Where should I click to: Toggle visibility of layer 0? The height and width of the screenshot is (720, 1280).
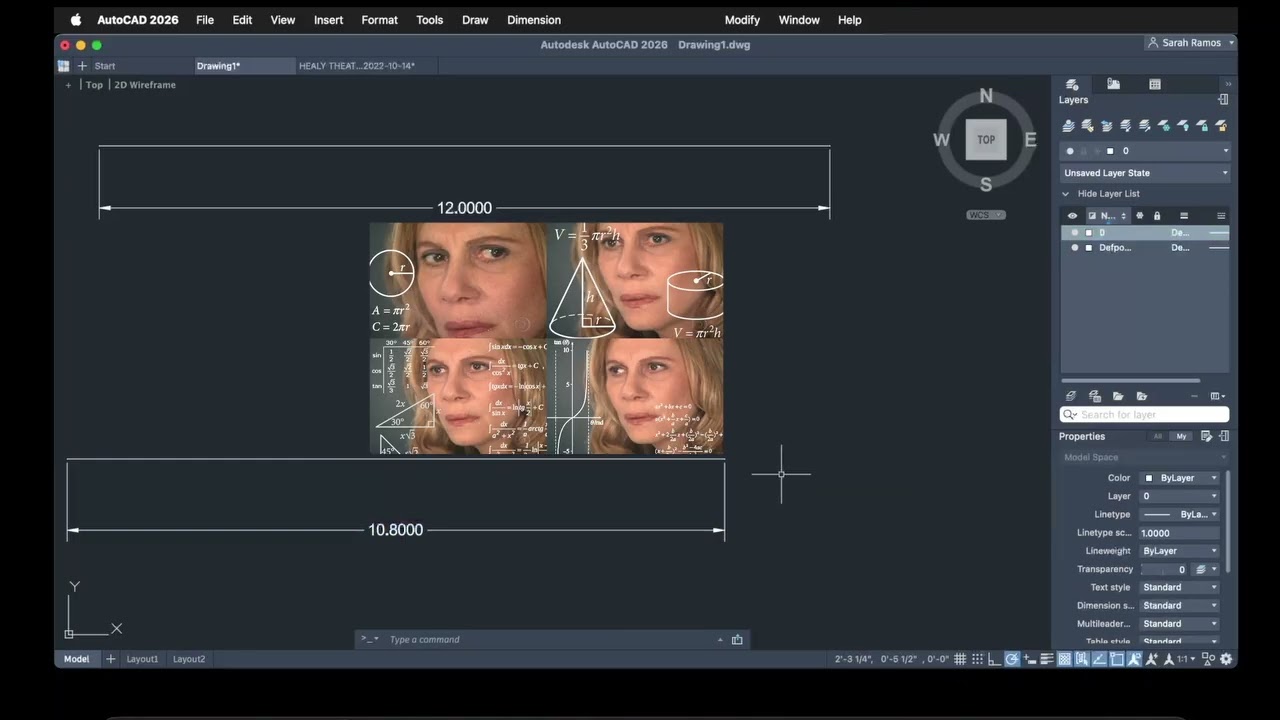click(1075, 233)
